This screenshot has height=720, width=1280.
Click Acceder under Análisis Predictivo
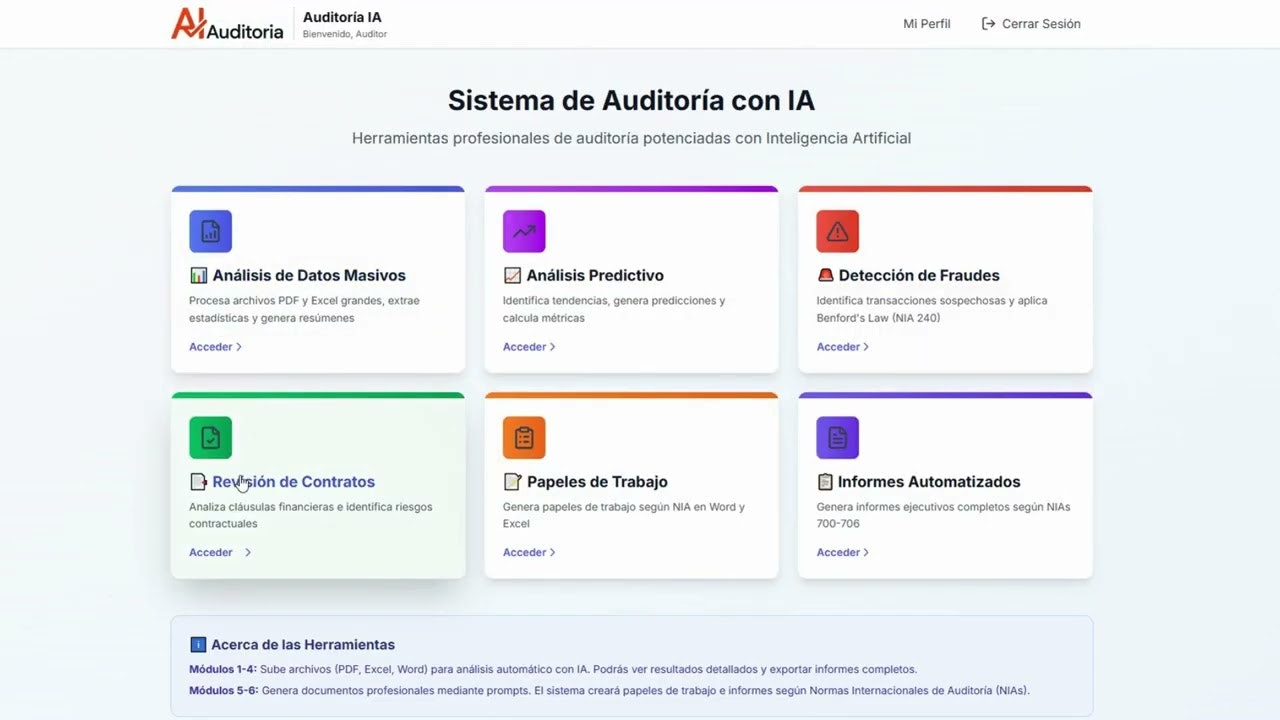(524, 346)
